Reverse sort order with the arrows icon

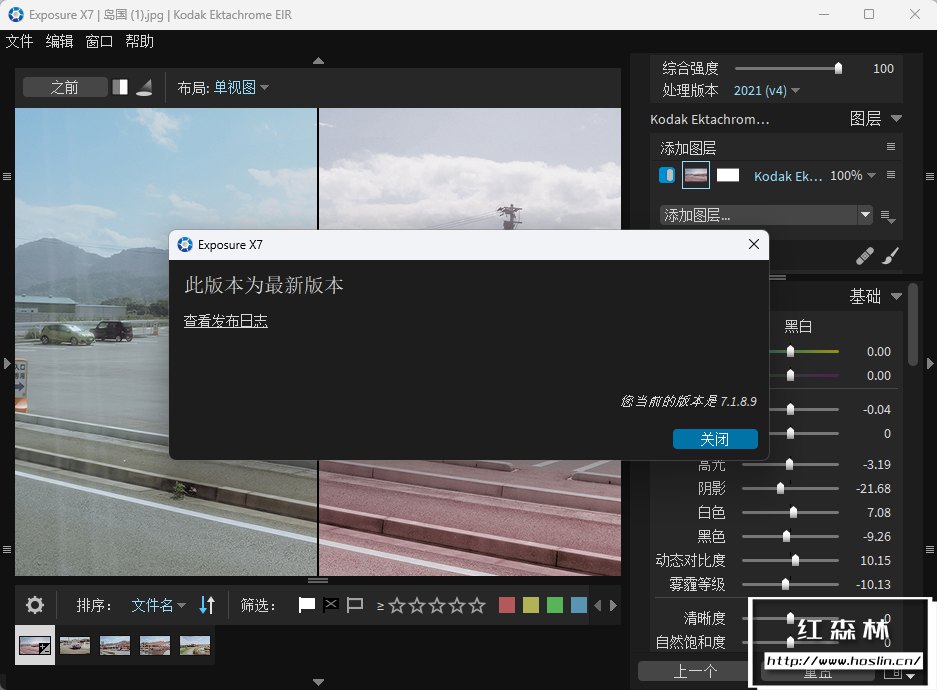tap(207, 605)
